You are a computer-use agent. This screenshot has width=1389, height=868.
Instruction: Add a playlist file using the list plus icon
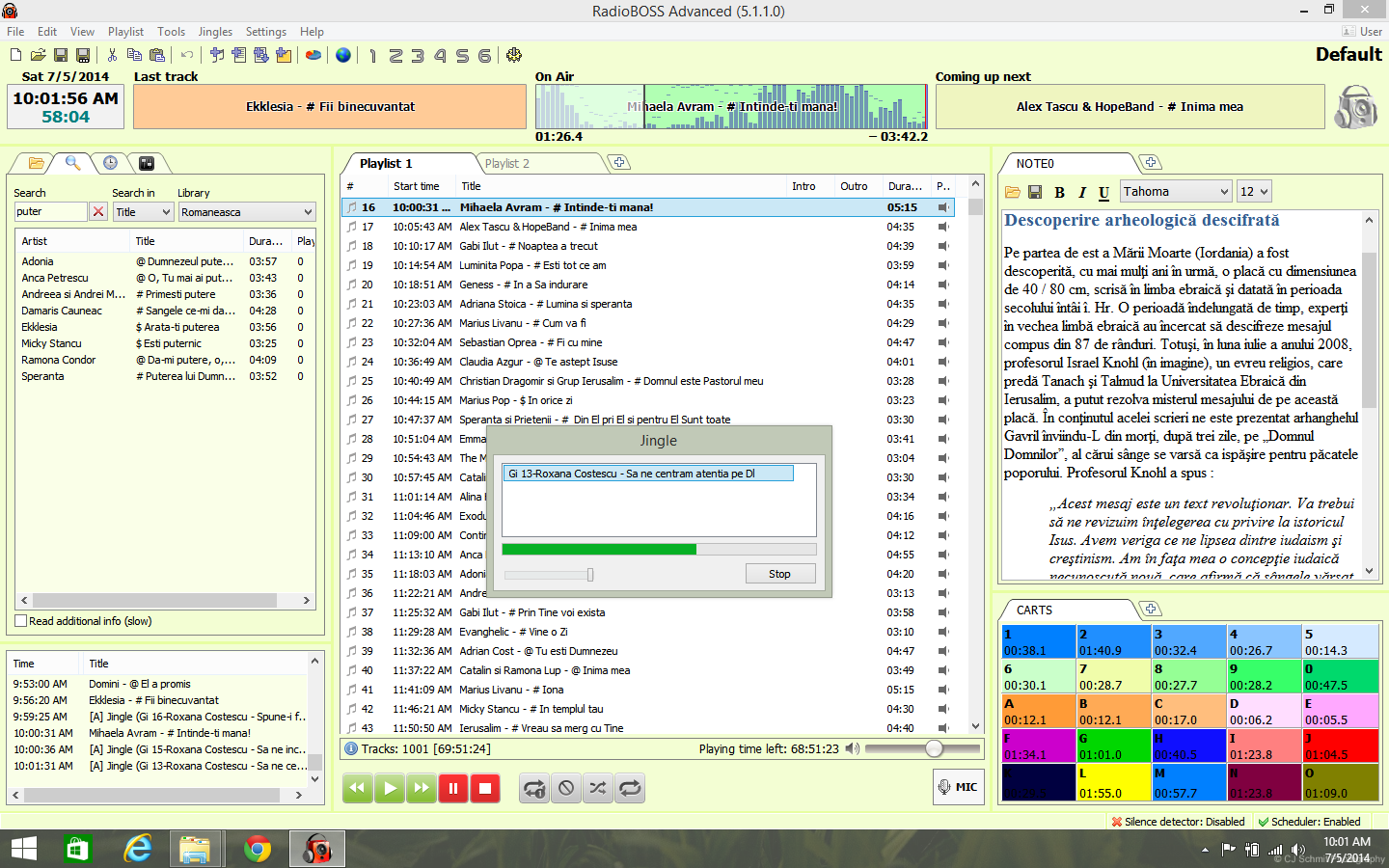tap(239, 55)
